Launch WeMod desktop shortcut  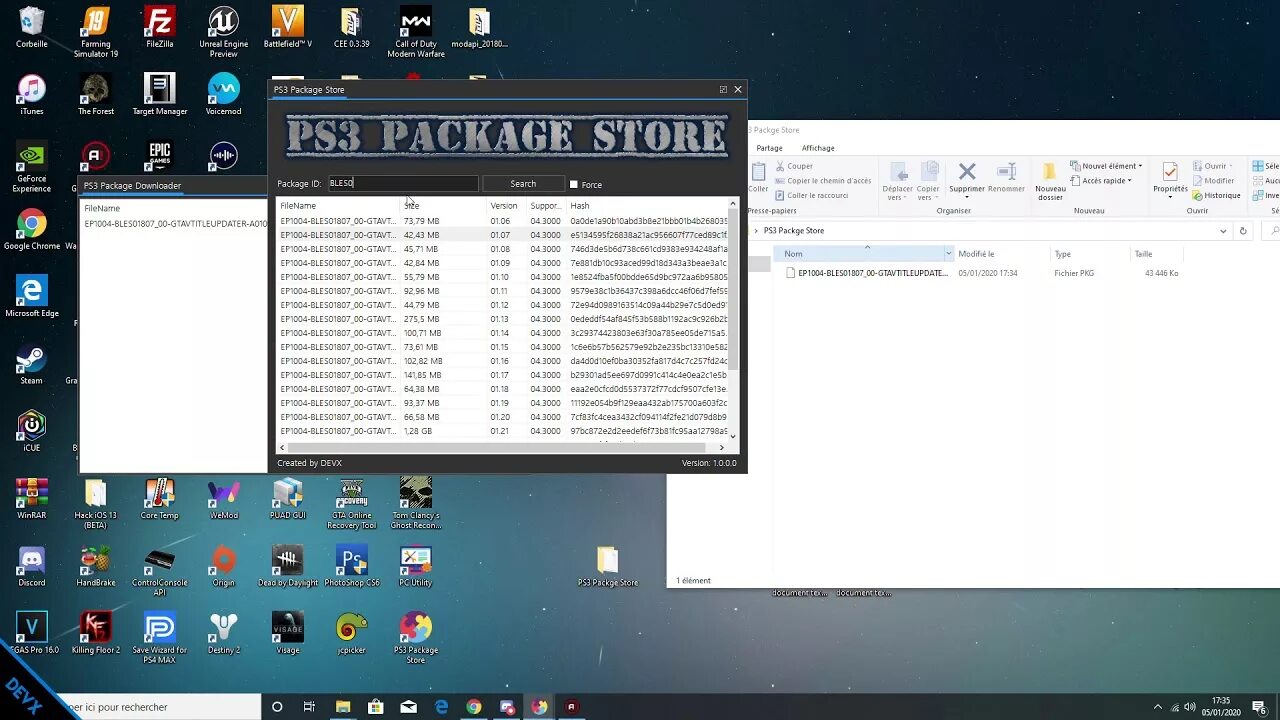(x=224, y=500)
